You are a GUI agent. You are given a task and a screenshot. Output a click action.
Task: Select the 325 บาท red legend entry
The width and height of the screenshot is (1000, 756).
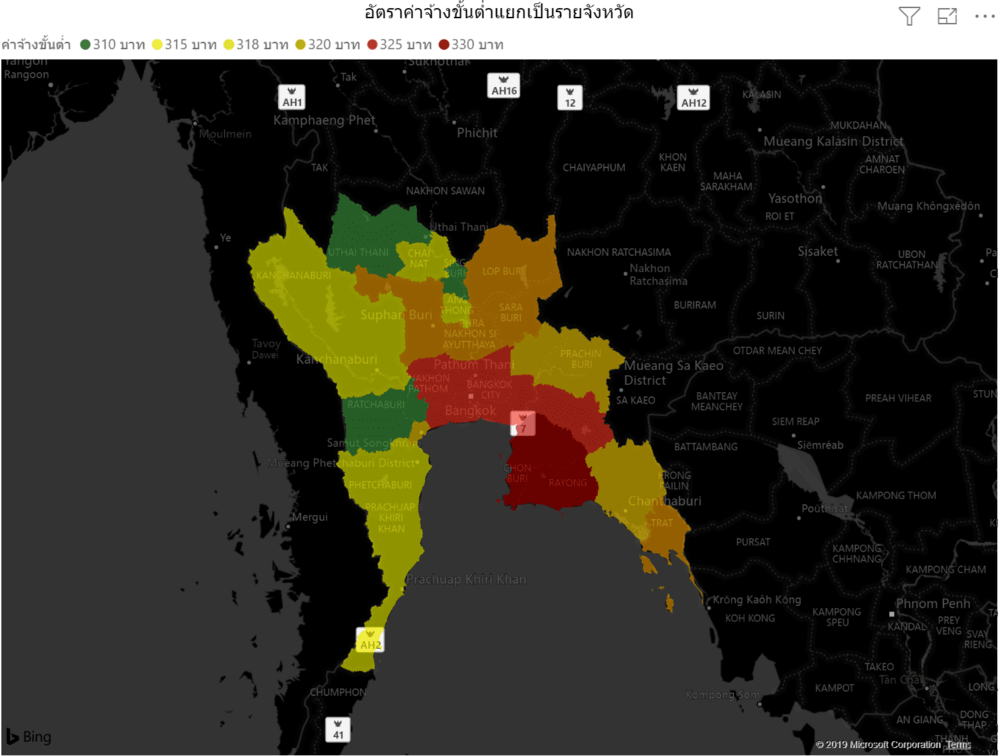399,45
